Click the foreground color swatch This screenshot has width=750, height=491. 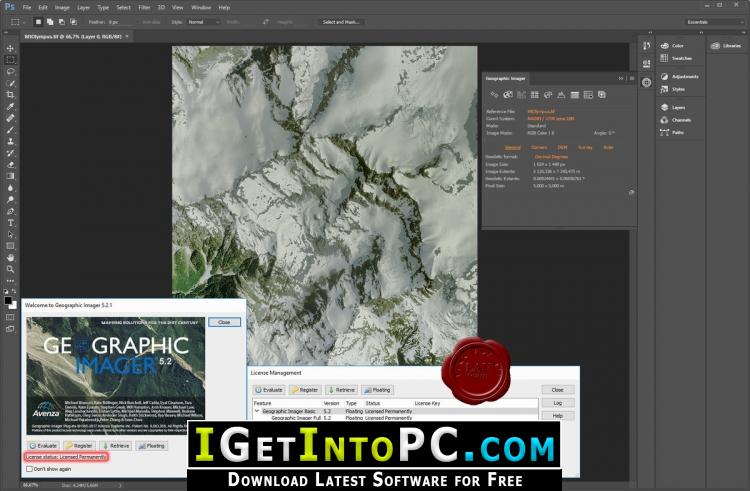(x=8, y=301)
